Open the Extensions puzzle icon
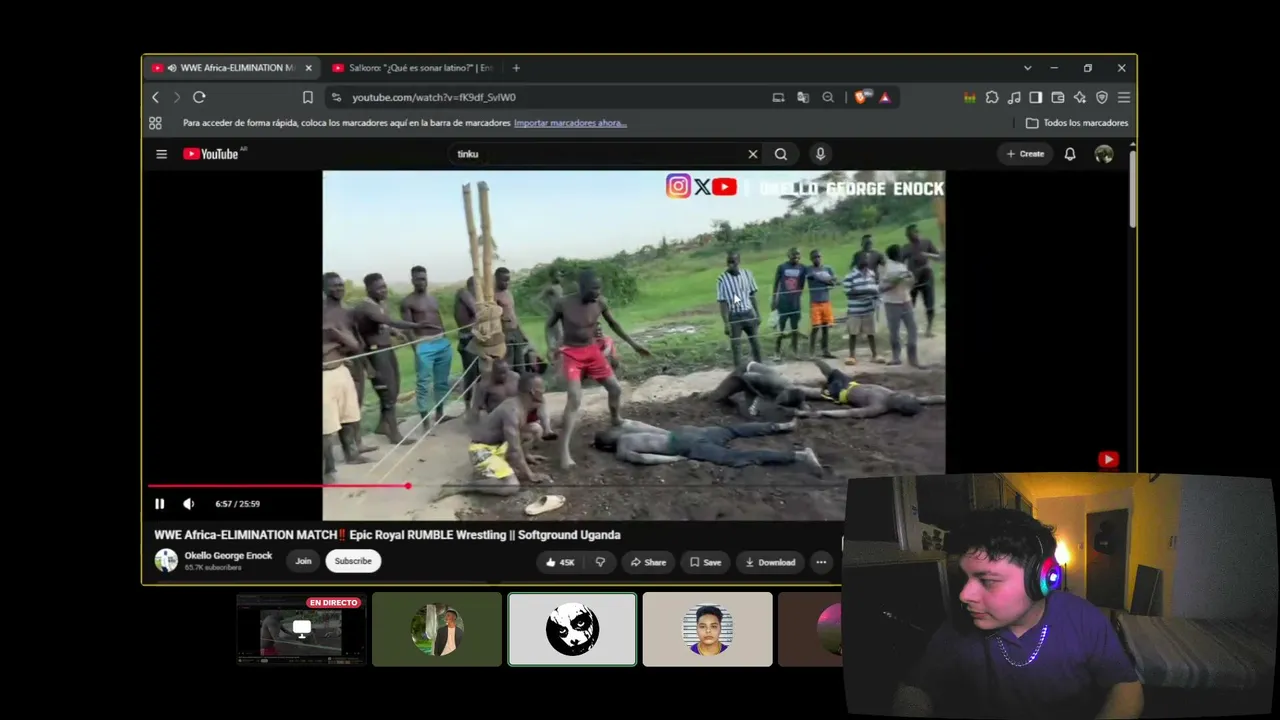Viewport: 1280px width, 720px height. click(992, 97)
